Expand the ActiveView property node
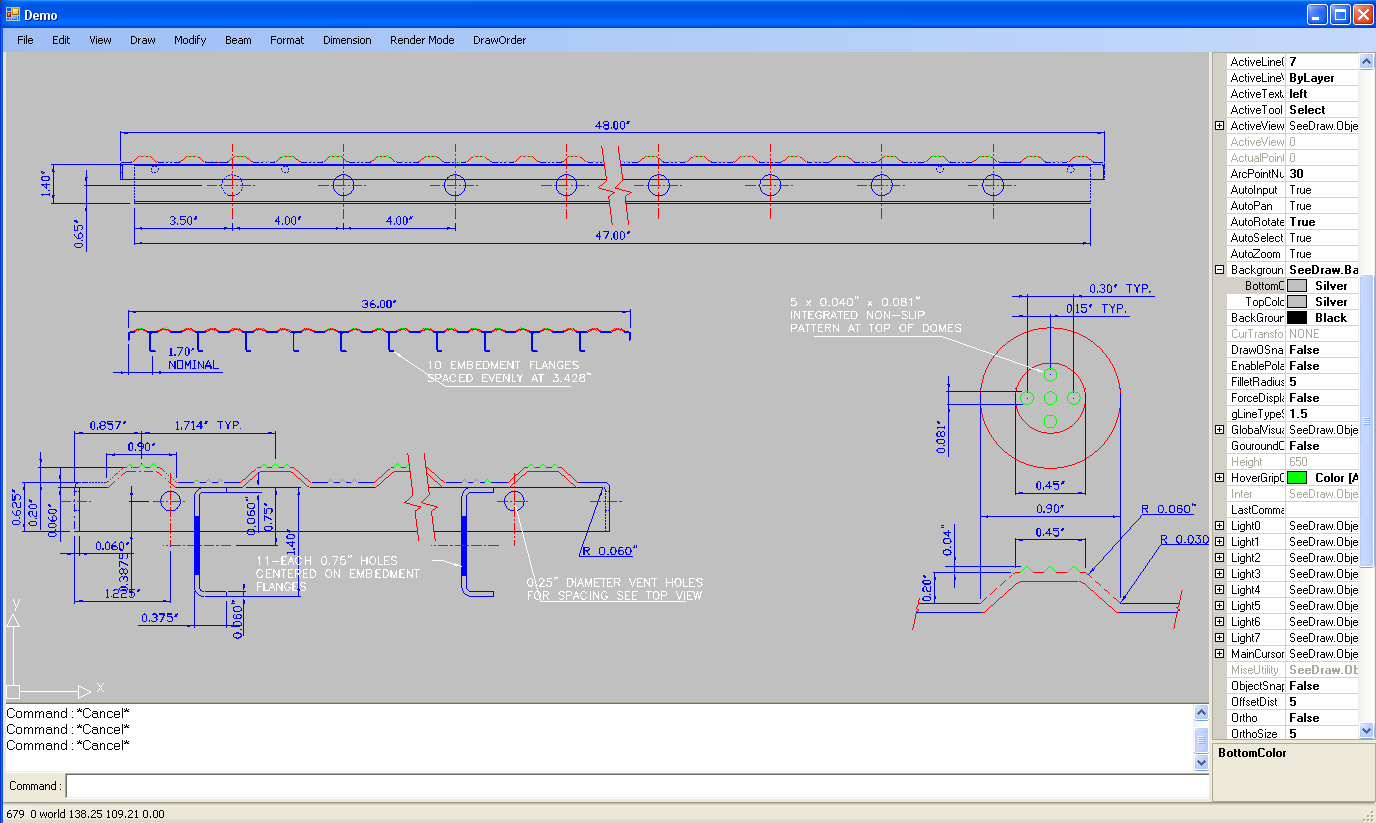This screenshot has height=823, width=1376. click(1219, 126)
